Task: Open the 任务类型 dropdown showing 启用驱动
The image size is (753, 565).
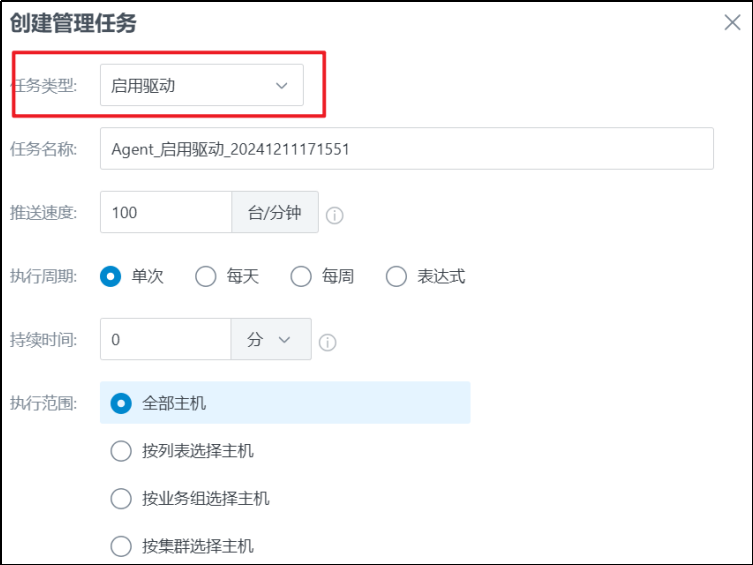Action: pyautogui.click(x=201, y=86)
